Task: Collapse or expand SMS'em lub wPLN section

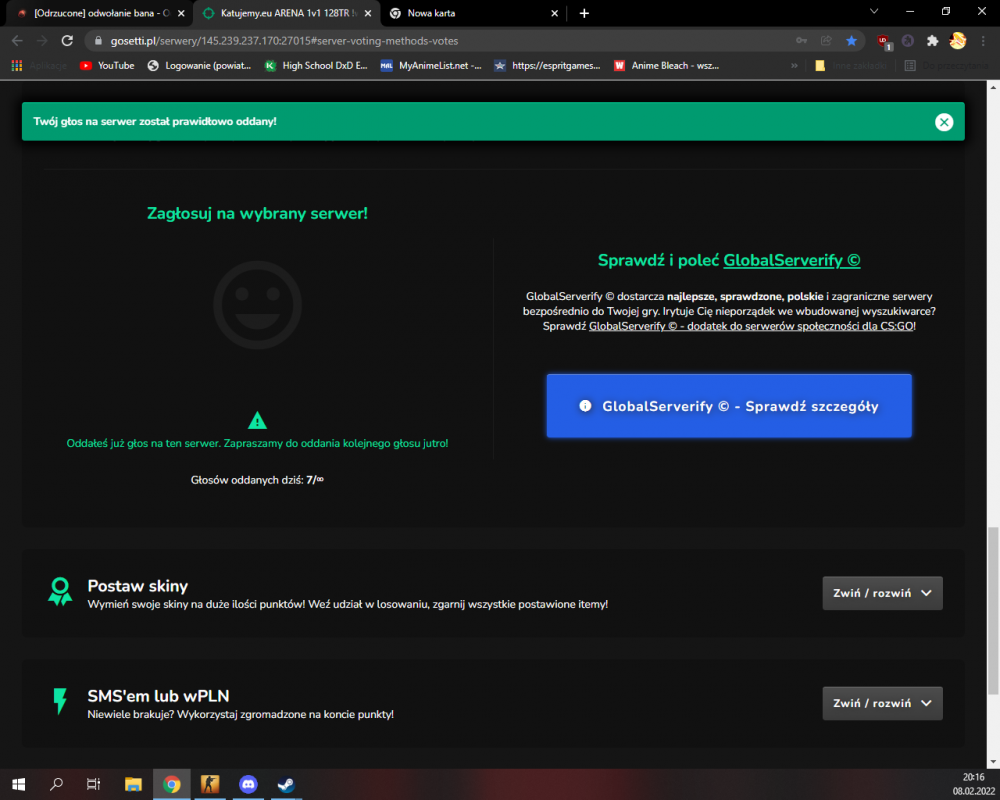Action: pyautogui.click(x=882, y=703)
